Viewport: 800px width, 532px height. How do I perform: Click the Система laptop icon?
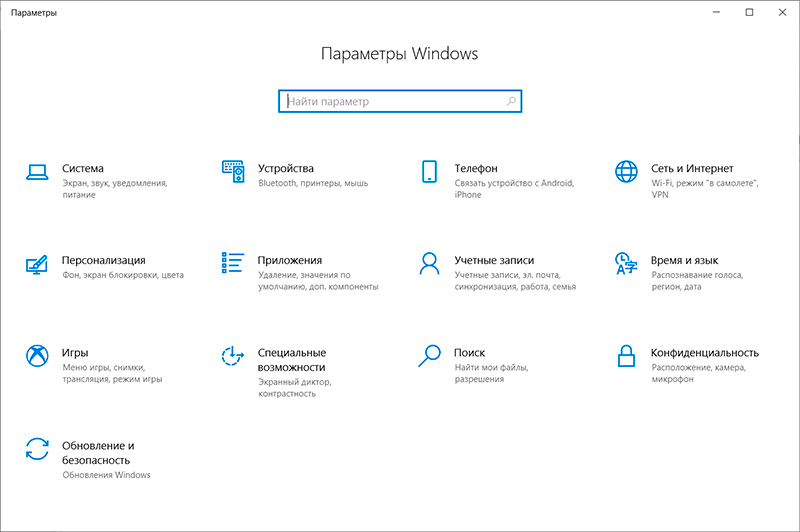[36, 171]
